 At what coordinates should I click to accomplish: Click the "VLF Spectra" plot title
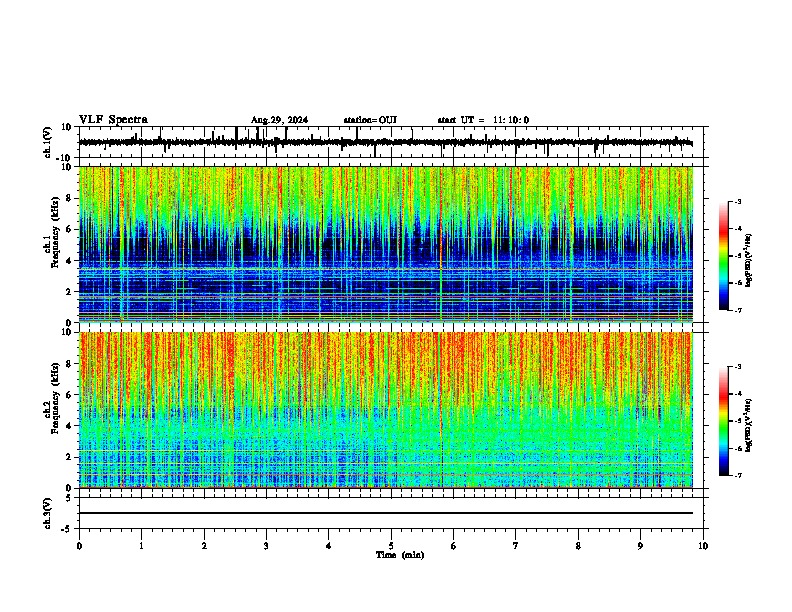(113, 120)
